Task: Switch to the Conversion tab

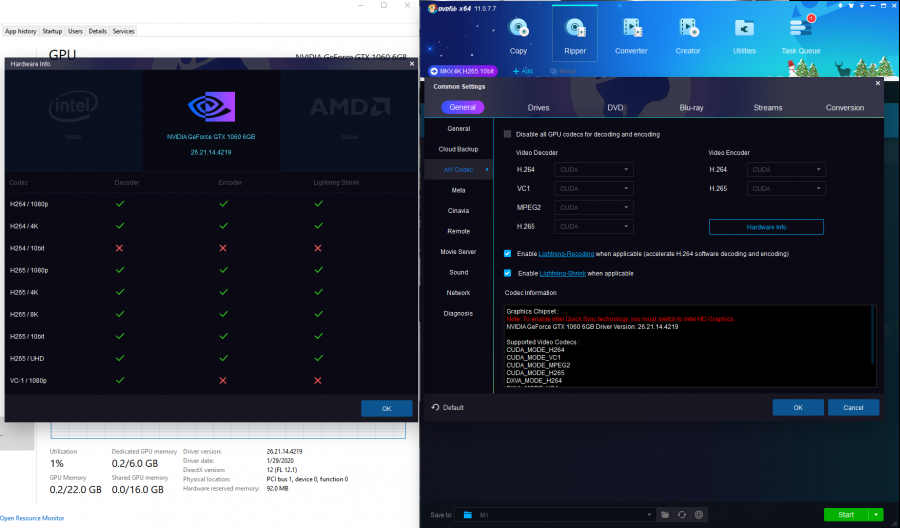Action: [844, 107]
